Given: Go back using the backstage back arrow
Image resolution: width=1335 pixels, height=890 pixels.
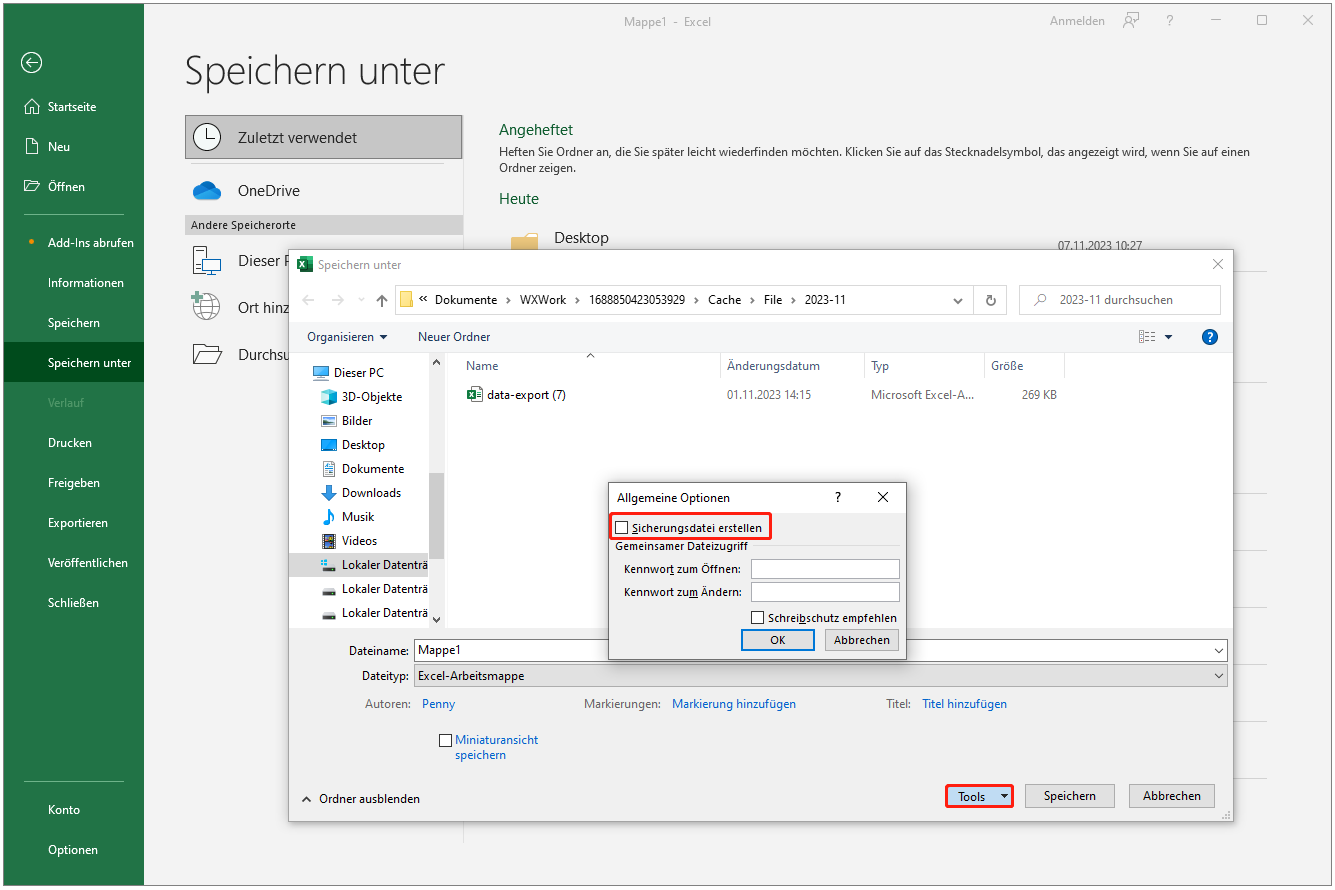Looking at the screenshot, I should coord(32,63).
